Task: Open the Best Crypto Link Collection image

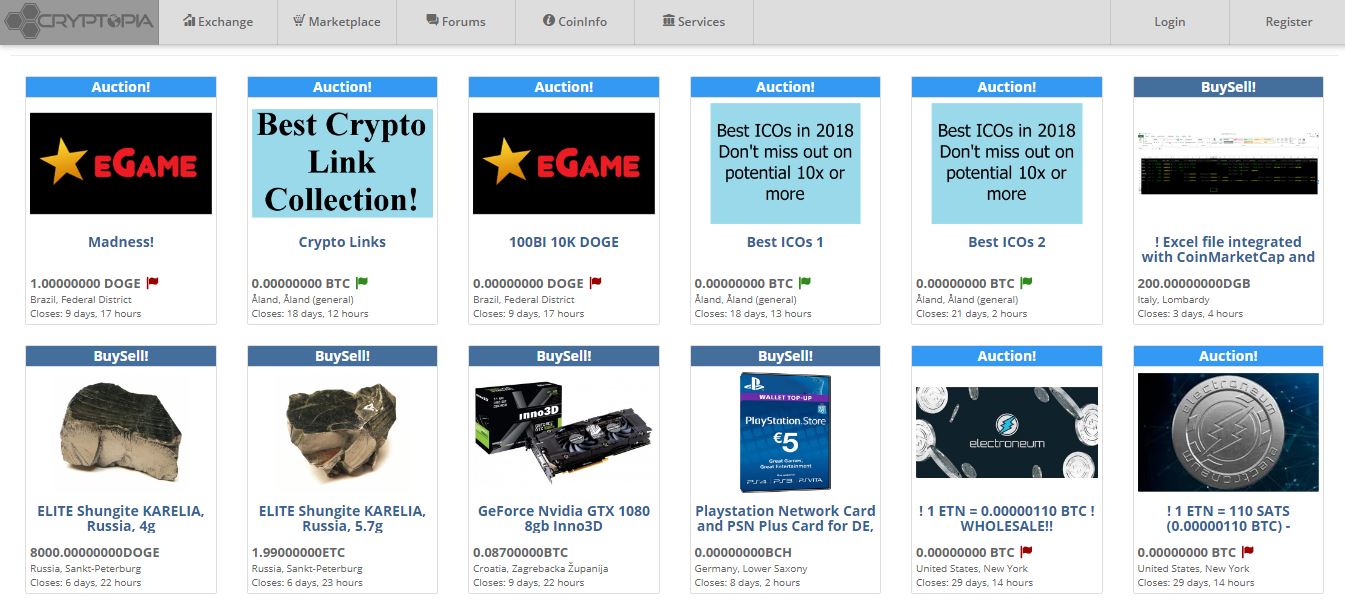Action: click(x=342, y=163)
